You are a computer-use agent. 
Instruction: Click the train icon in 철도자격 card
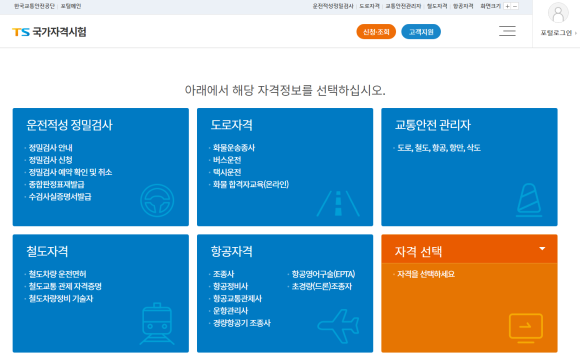[157, 324]
